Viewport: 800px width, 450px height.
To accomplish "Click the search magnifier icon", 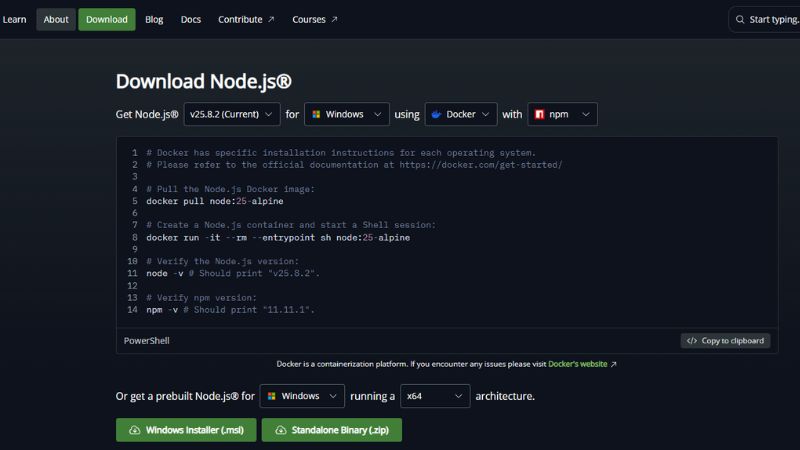I will [740, 19].
